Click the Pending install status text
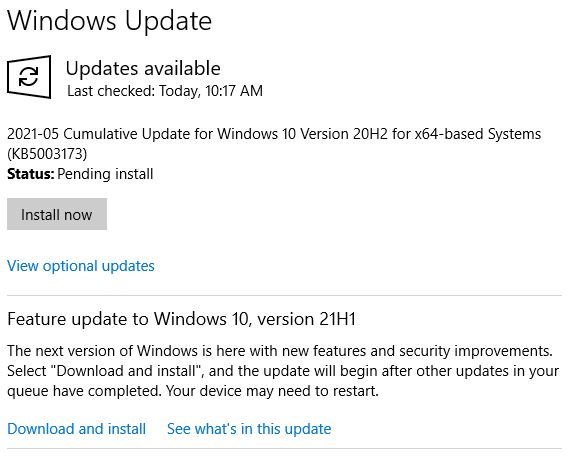 tap(105, 174)
